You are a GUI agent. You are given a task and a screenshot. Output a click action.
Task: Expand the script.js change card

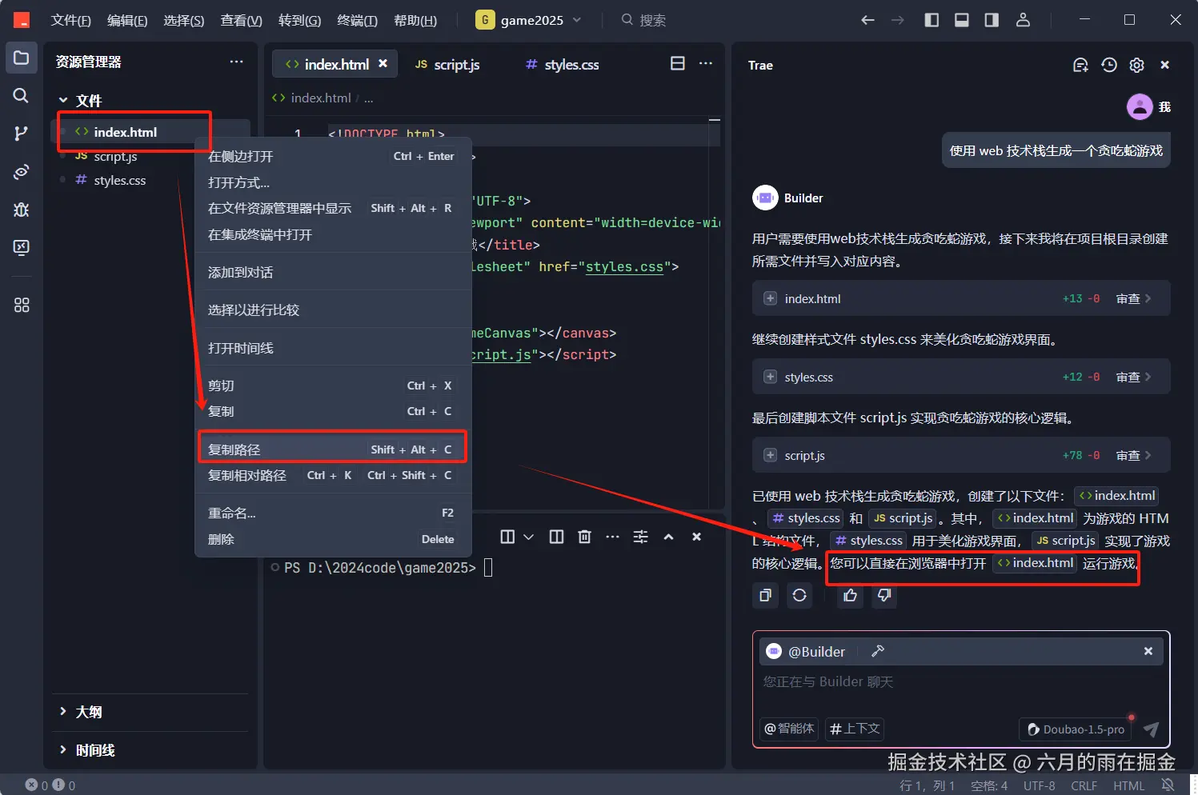(770, 455)
